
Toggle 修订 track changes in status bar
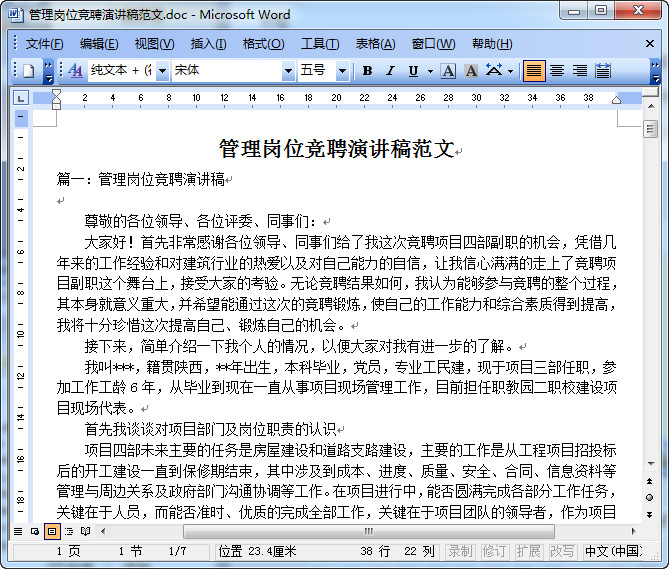click(x=494, y=552)
